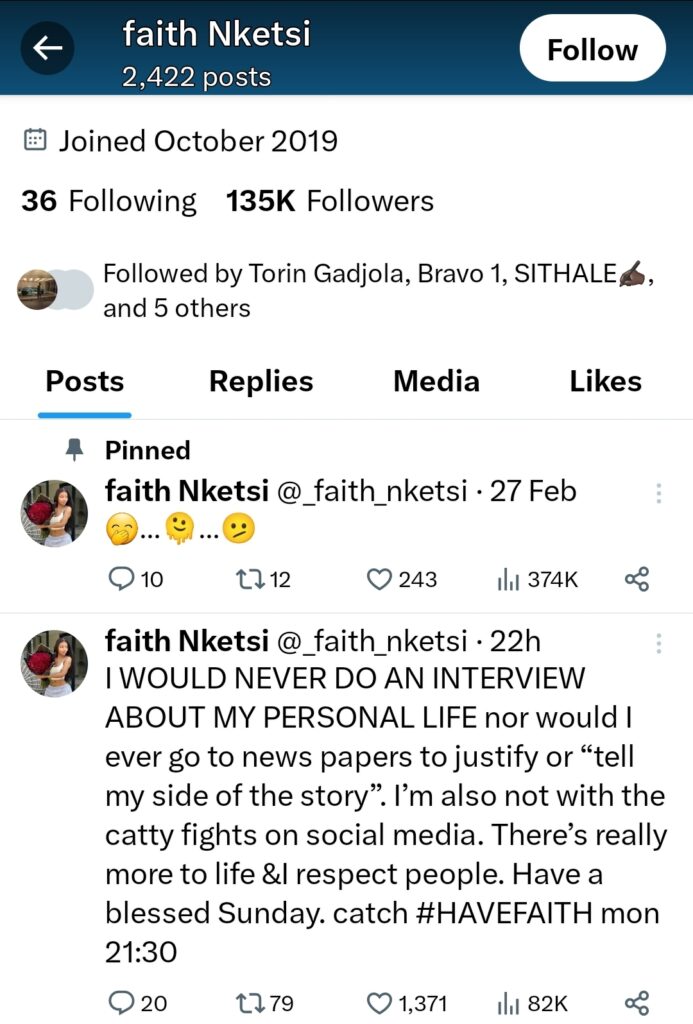The image size is (693, 1024).
Task: Tap the back arrow icon
Action: [47, 48]
